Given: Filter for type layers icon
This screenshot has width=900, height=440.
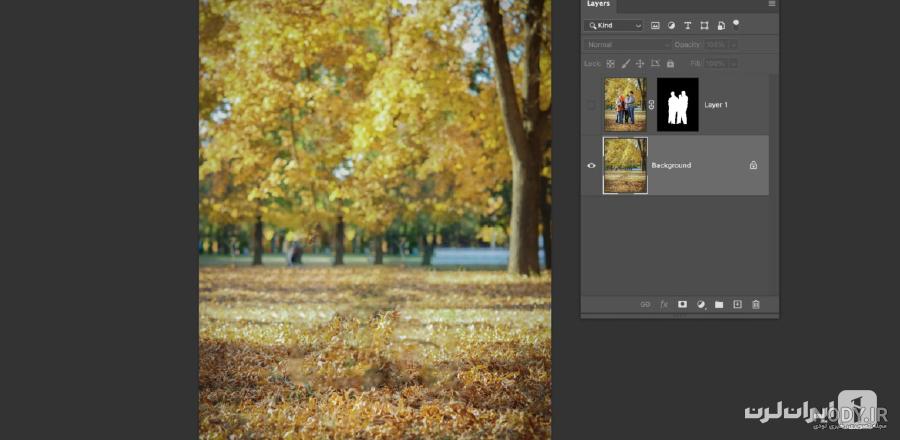Looking at the screenshot, I should point(688,25).
